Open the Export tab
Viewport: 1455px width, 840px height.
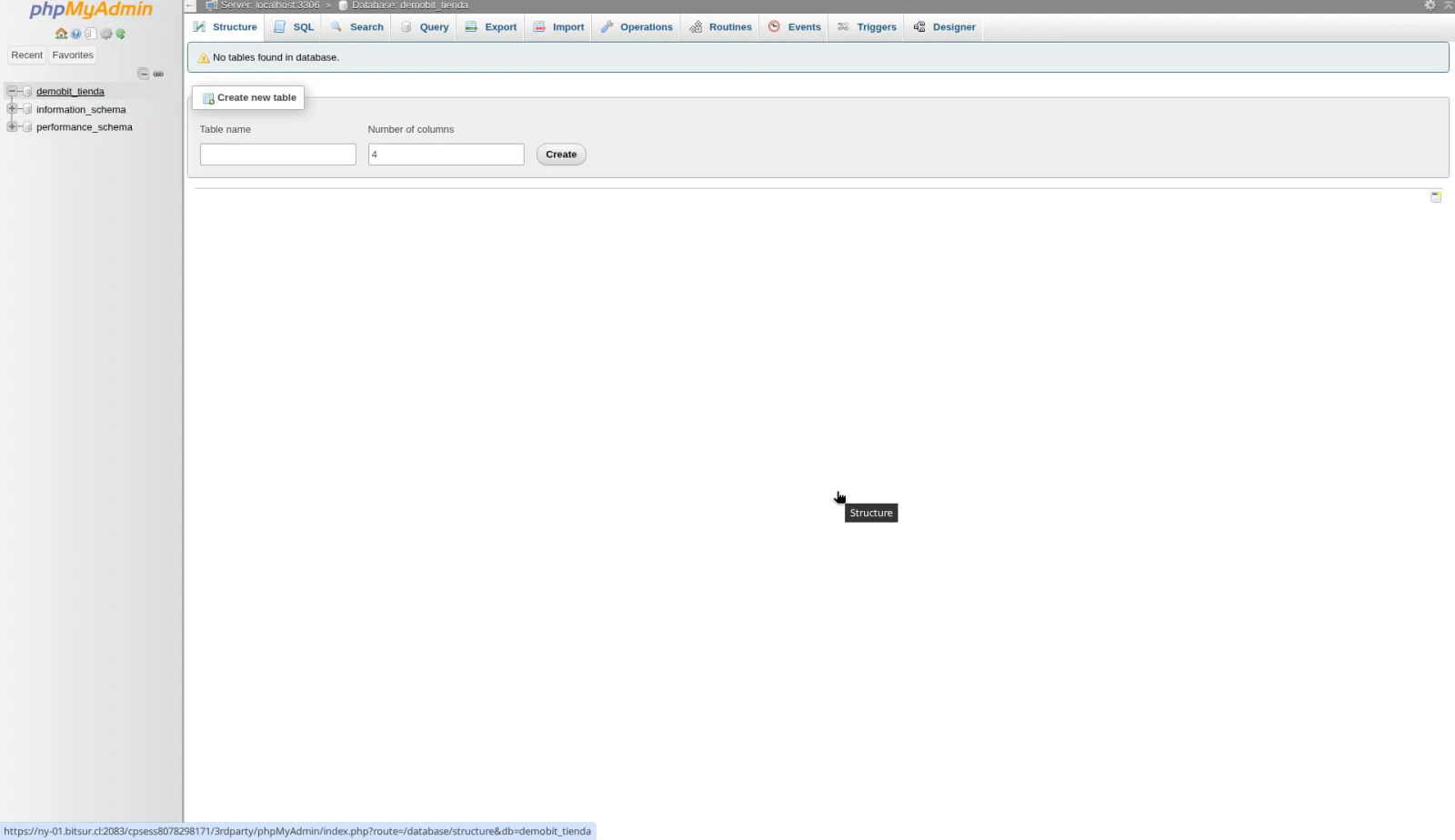tap(491, 27)
